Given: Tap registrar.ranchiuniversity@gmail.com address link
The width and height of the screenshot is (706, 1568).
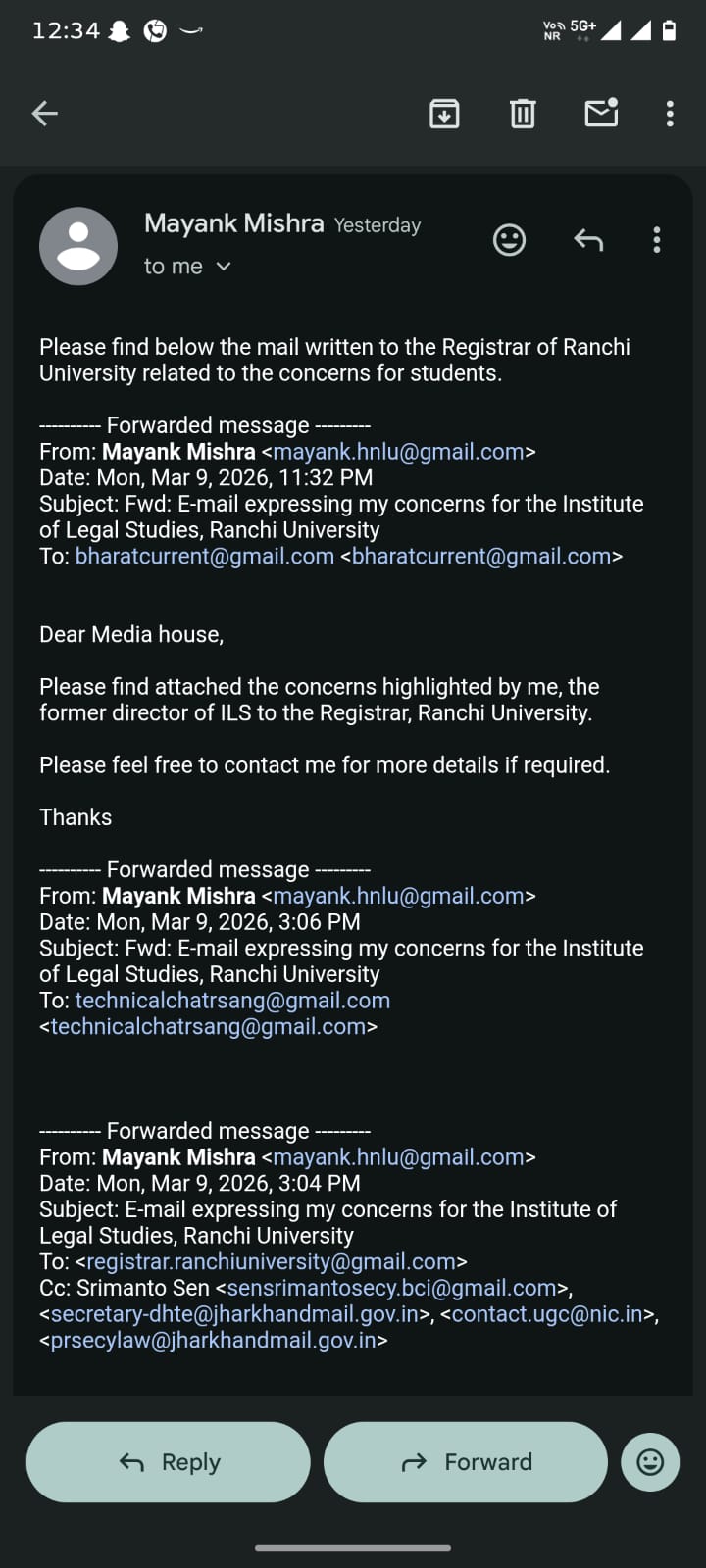Looking at the screenshot, I should [271, 1262].
